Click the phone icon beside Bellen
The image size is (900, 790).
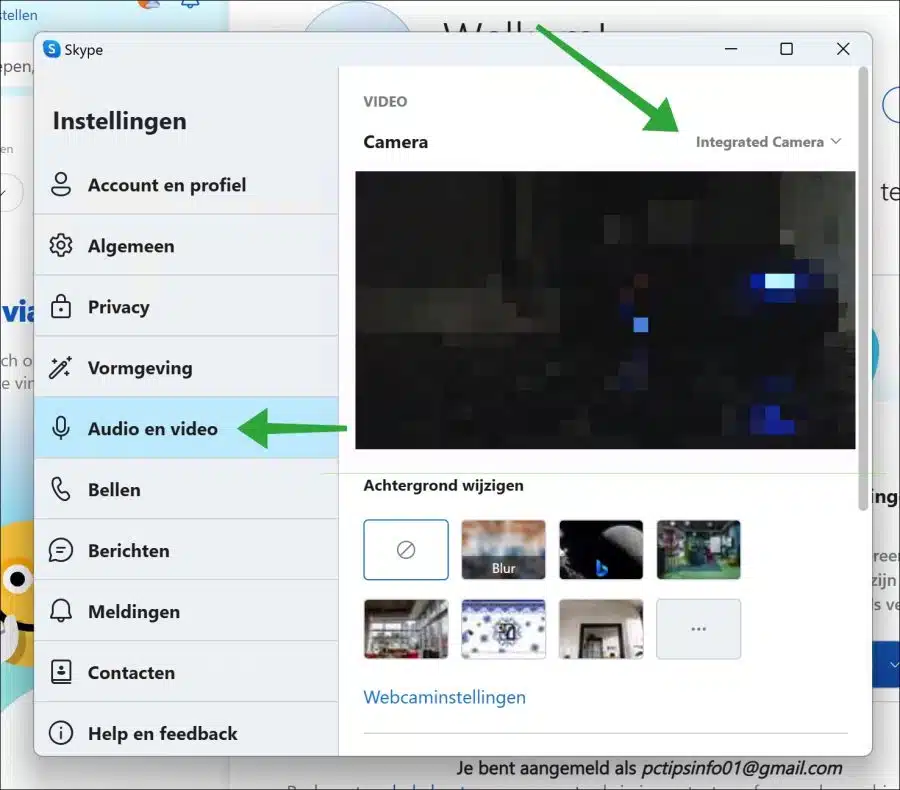(x=61, y=489)
